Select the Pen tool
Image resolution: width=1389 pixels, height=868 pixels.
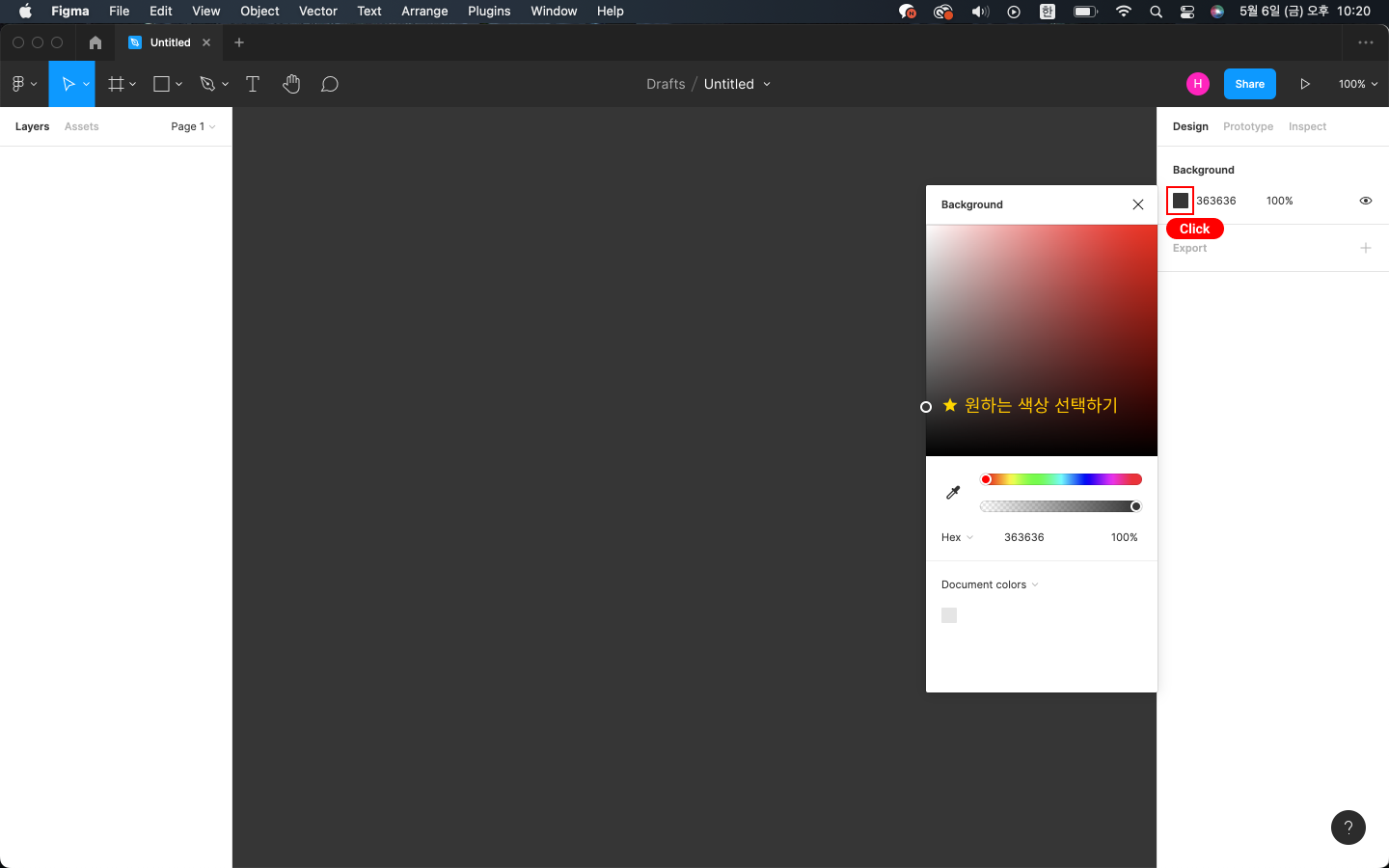[206, 84]
